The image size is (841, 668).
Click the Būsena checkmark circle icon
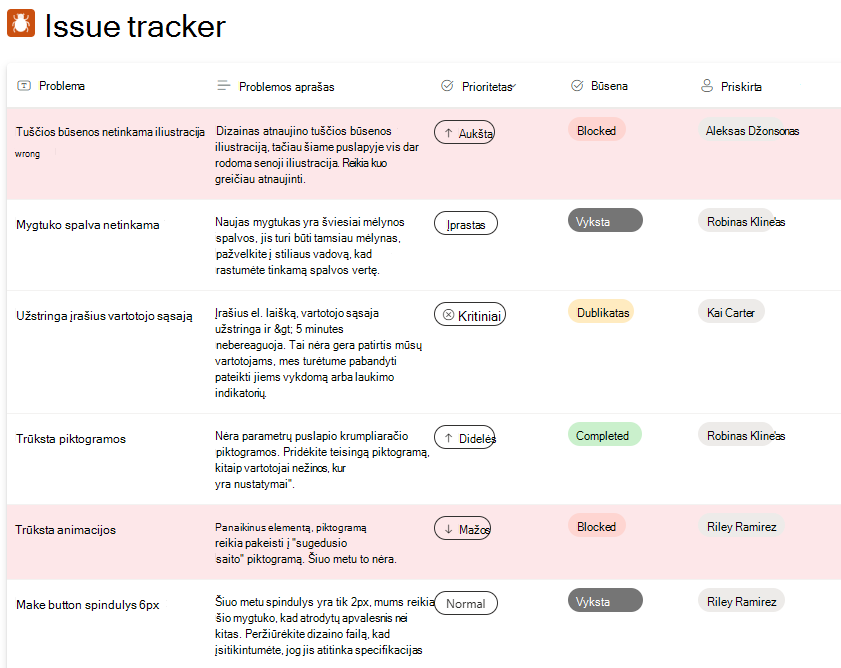[x=577, y=86]
